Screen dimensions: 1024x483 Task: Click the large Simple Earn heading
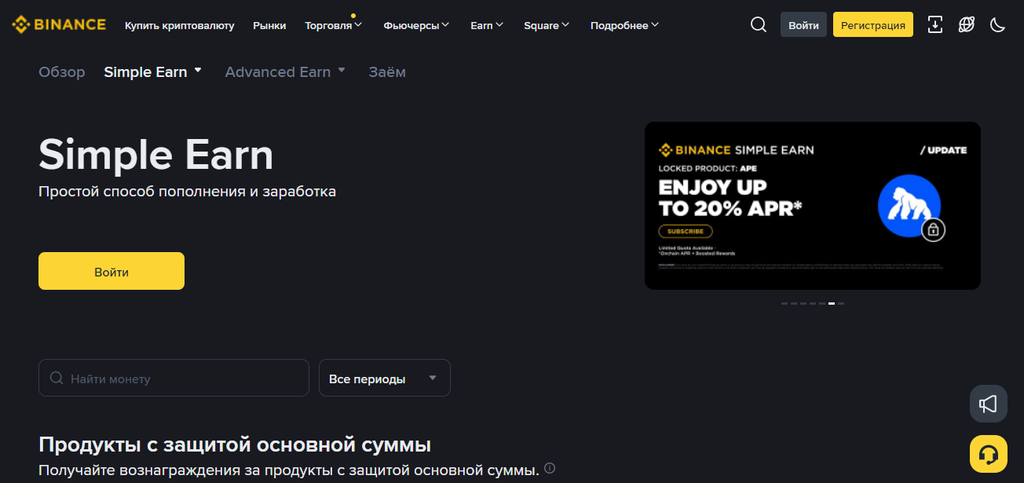(156, 155)
